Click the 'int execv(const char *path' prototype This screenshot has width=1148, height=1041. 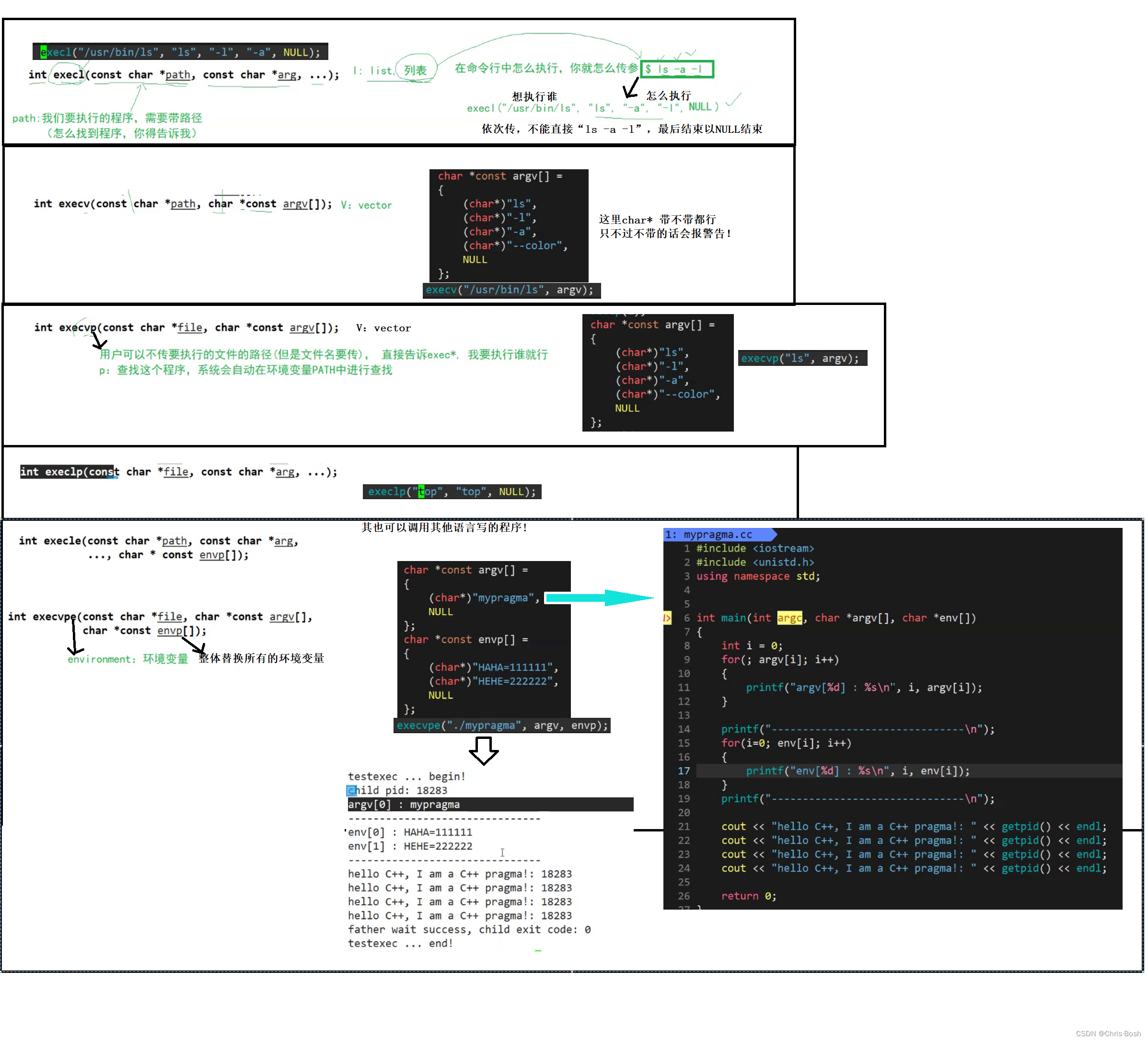(182, 203)
